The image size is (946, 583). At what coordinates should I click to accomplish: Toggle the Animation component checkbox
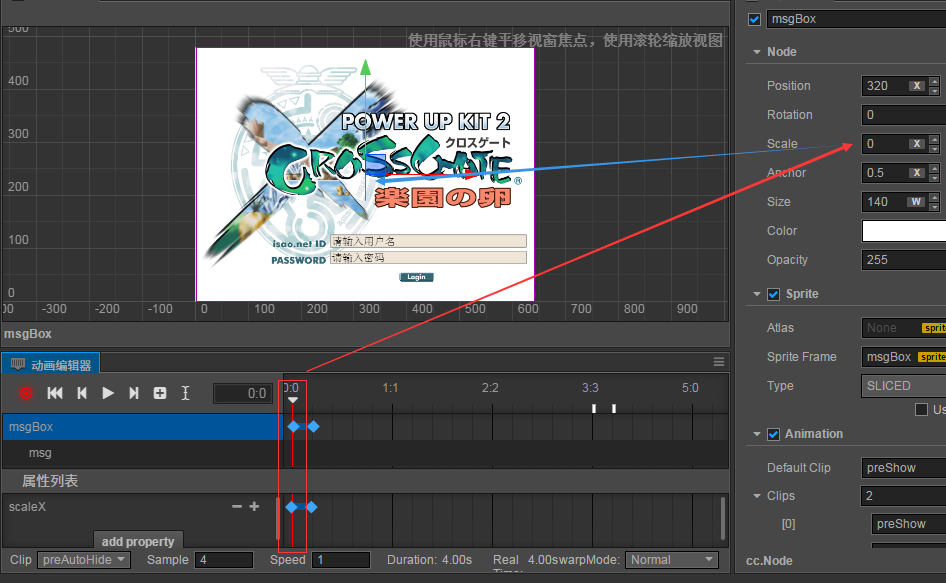(x=773, y=435)
